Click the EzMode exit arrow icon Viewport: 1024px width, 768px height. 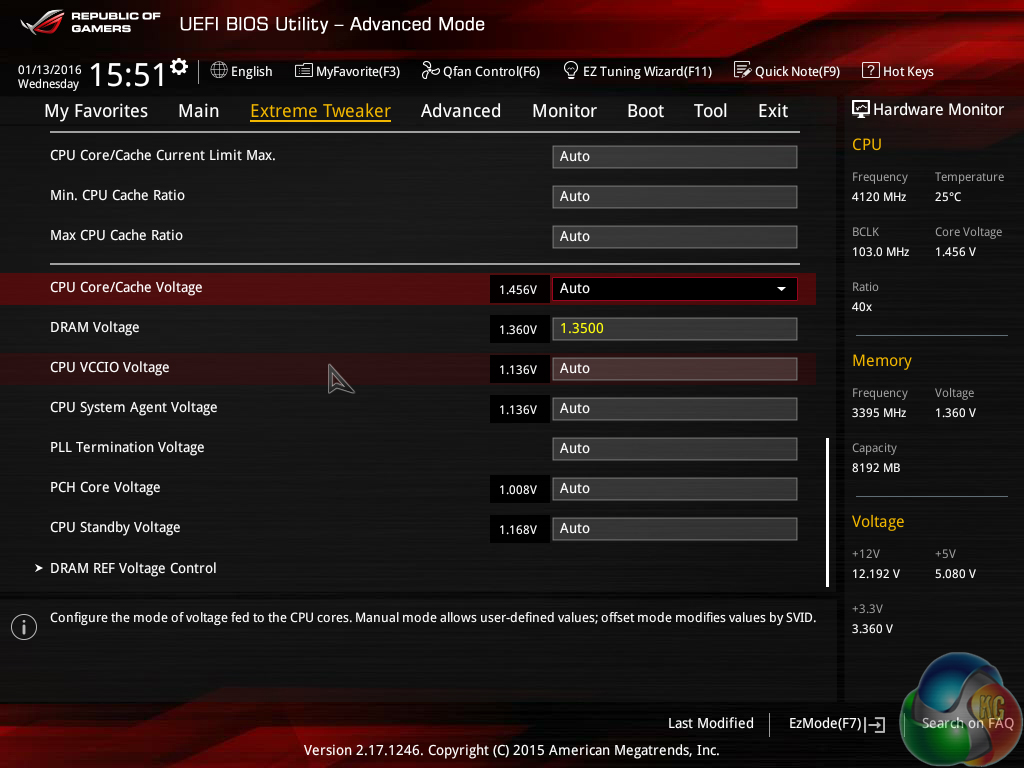point(876,724)
